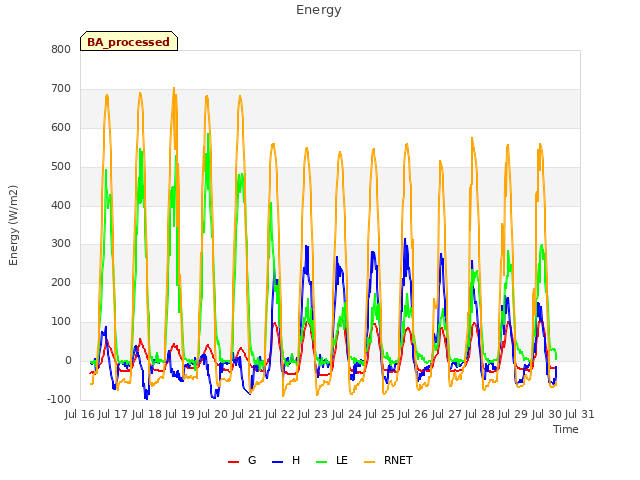Click the highest RNET peak above 700
Image resolution: width=640 pixels, height=480 pixels.
[174, 89]
